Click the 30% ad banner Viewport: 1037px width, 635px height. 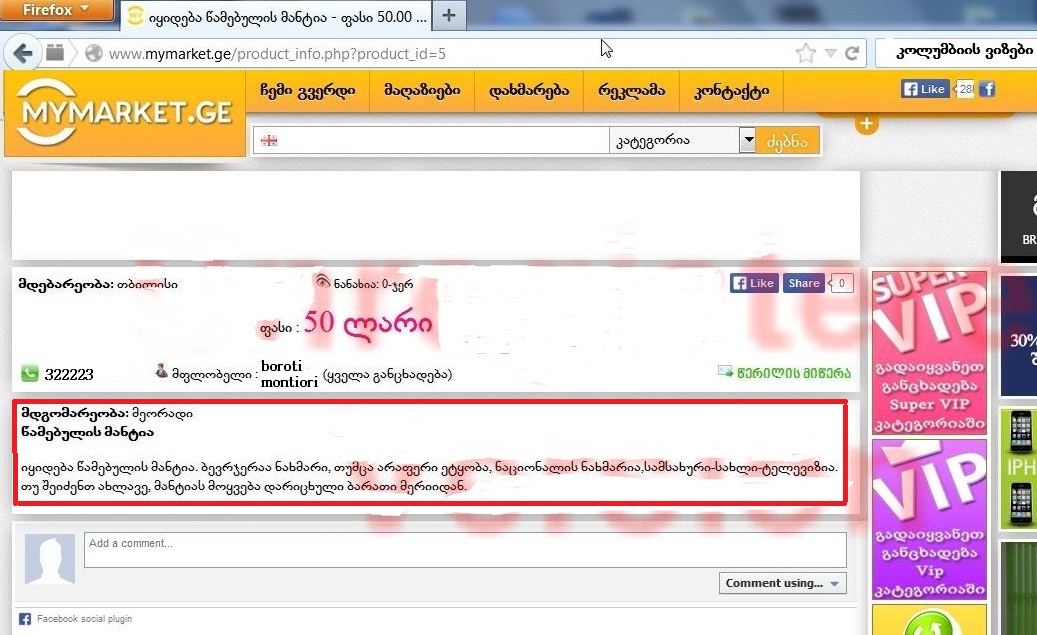[x=1018, y=336]
